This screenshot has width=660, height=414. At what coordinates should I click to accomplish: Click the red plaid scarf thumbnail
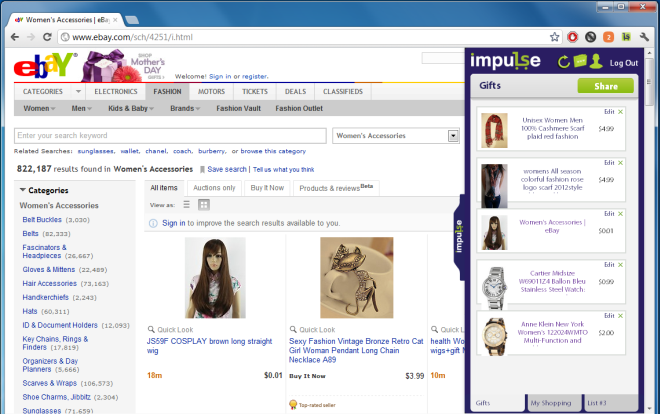[495, 130]
